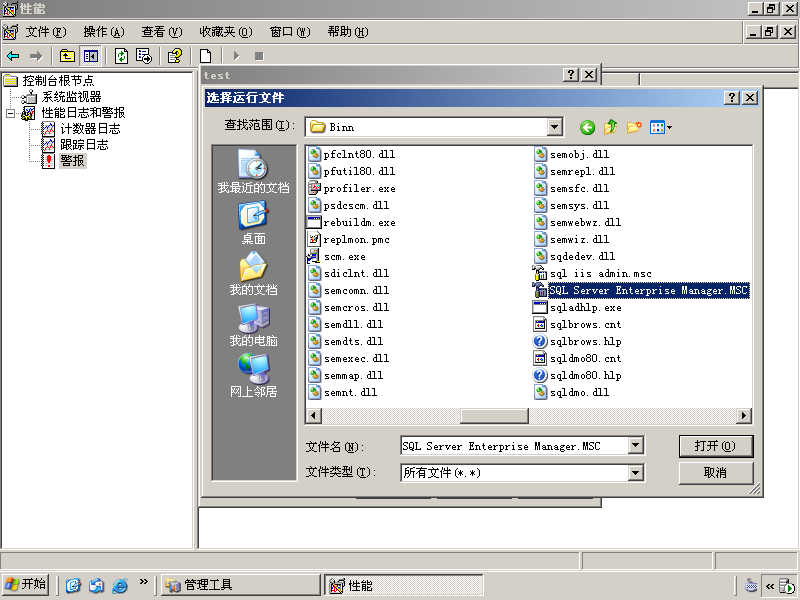The height and width of the screenshot is (600, 800).
Task: Select the semwebwz.dll file
Action: (x=577, y=222)
